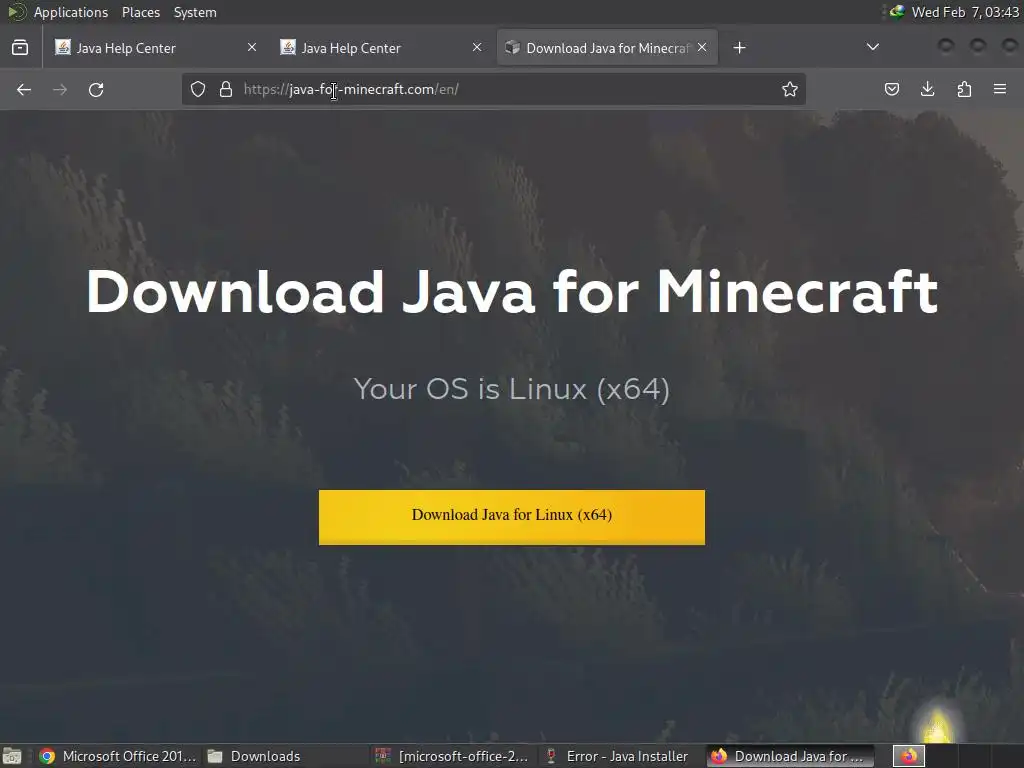1024x768 pixels.
Task: Close the second Java Help Center tab
Action: (x=477, y=48)
